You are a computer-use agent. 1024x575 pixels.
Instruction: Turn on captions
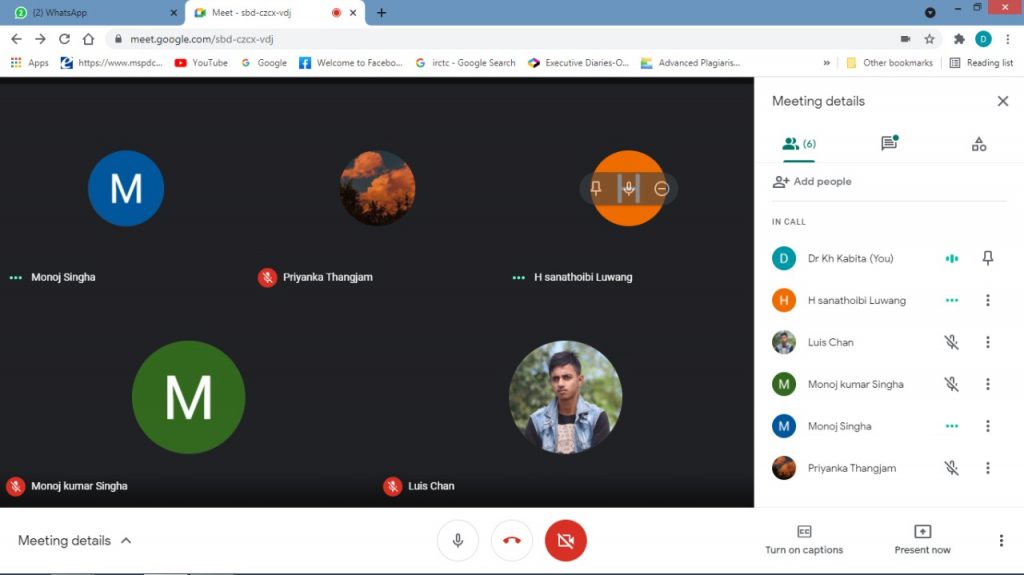point(803,539)
